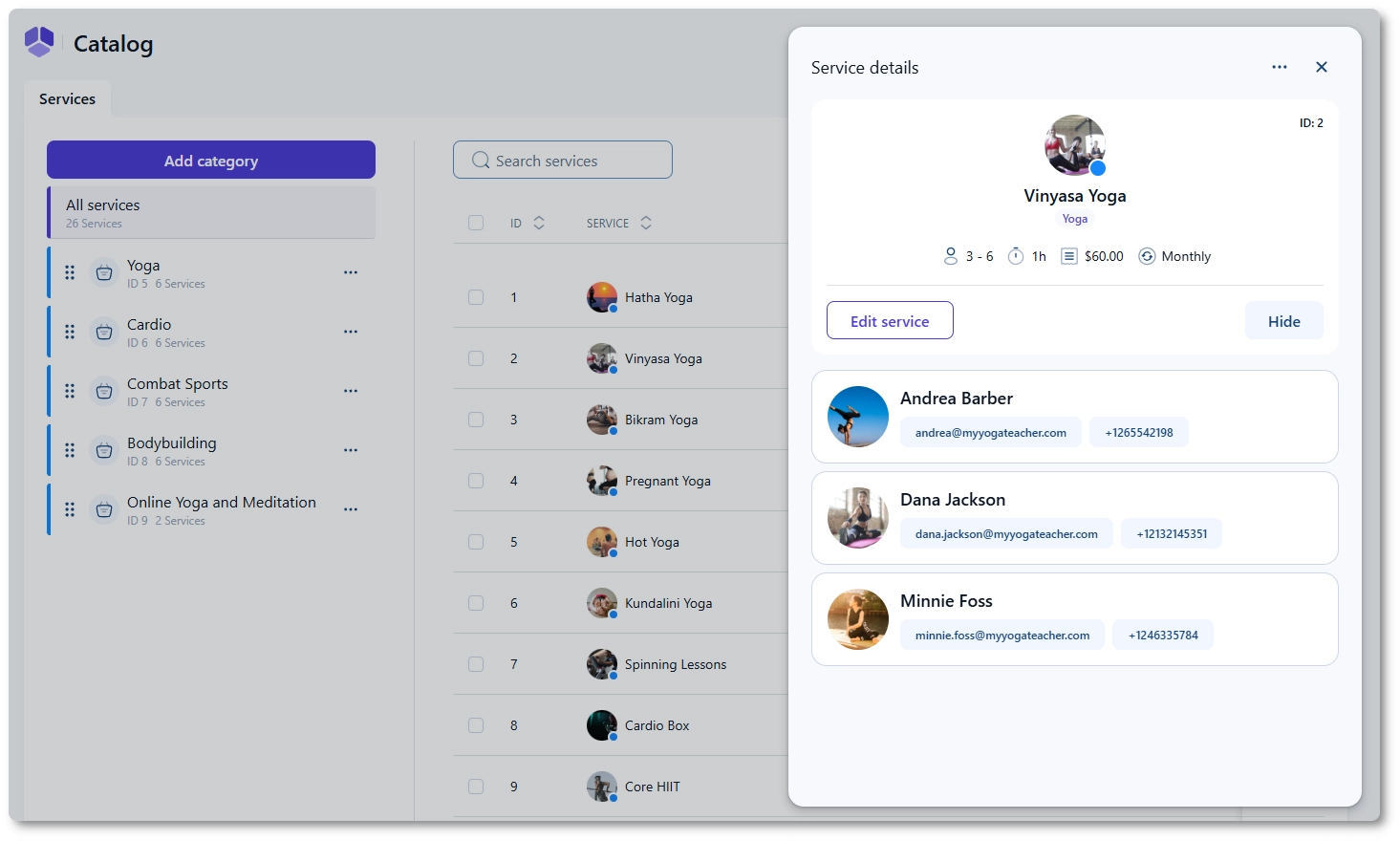1400x841 pixels.
Task: Click the Catalog app logo icon
Action: (x=39, y=42)
